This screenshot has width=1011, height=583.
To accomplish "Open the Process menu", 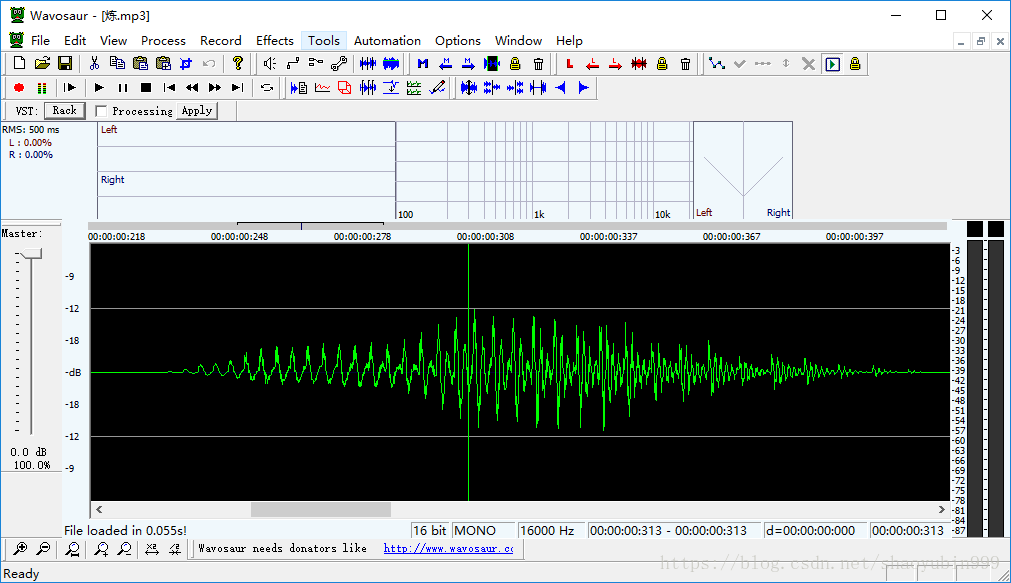I will coord(163,41).
